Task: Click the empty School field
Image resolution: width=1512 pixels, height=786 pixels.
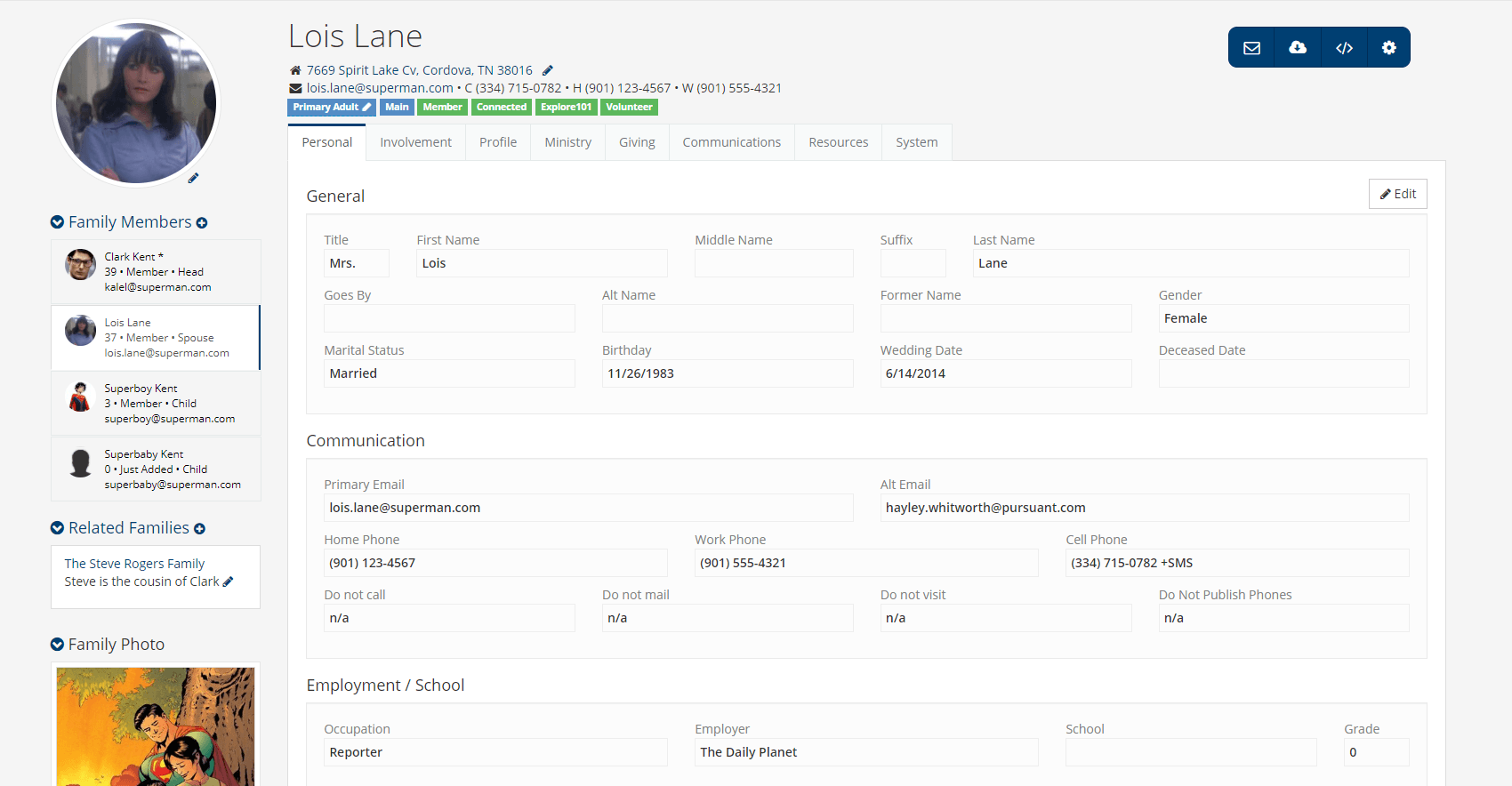Action: point(1191,752)
